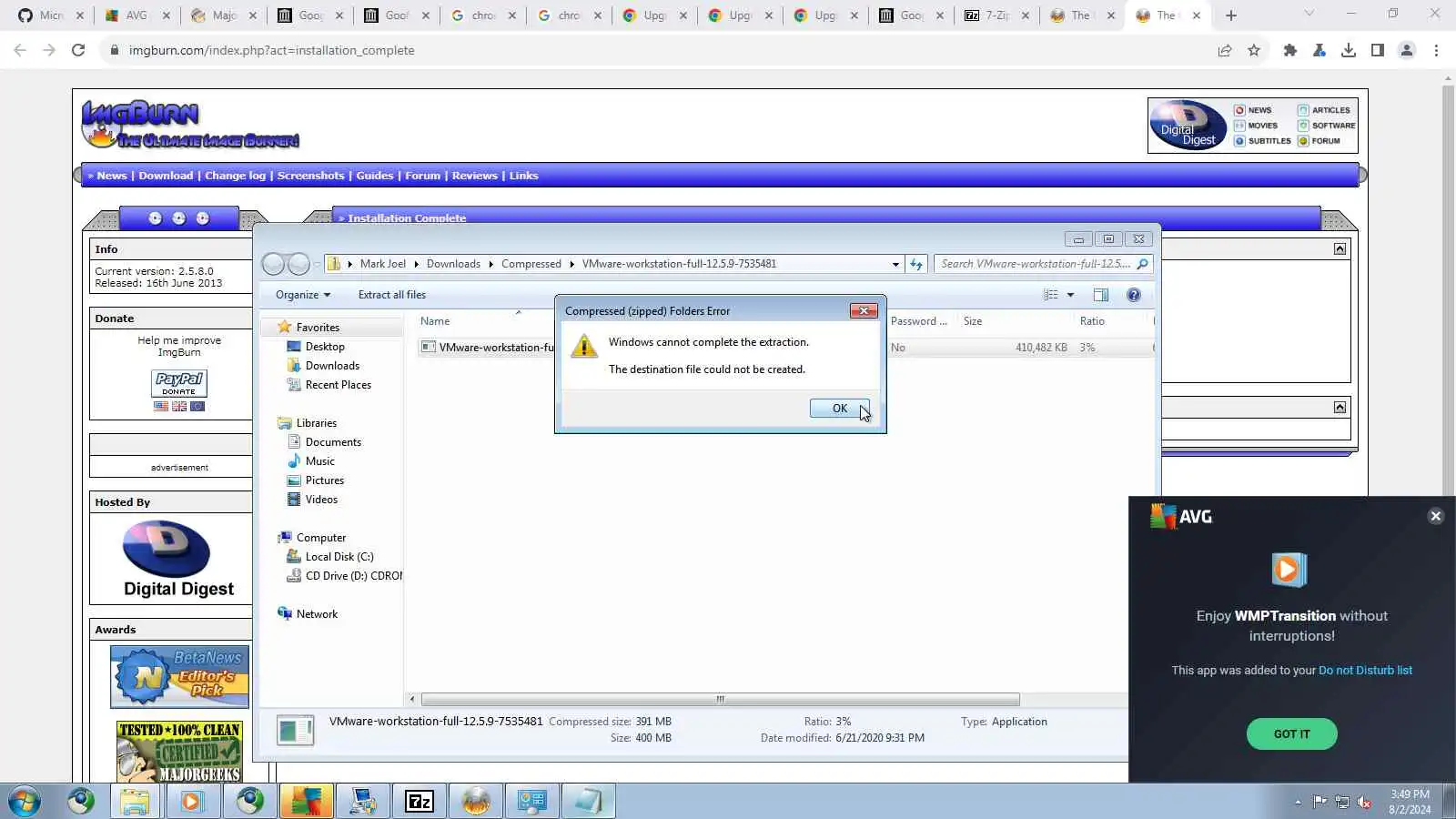
Task: Open Chrome extensions puzzle icon
Action: [1289, 50]
